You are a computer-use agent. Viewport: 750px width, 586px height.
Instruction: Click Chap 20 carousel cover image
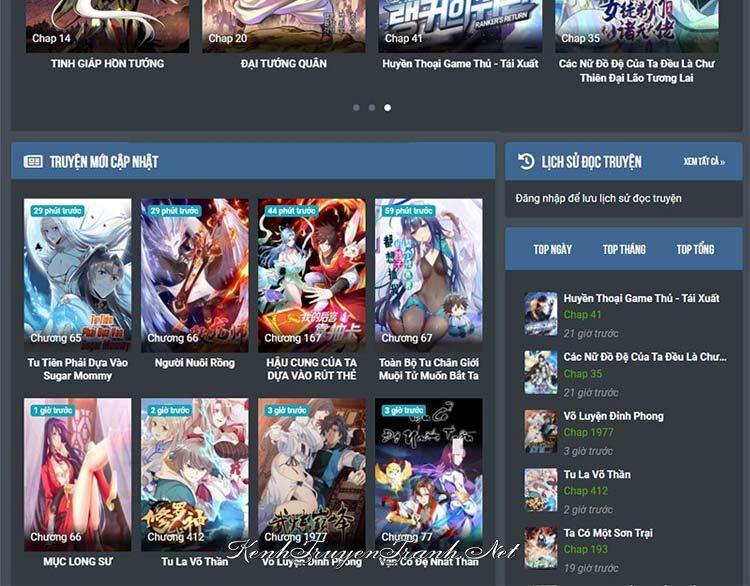284,26
